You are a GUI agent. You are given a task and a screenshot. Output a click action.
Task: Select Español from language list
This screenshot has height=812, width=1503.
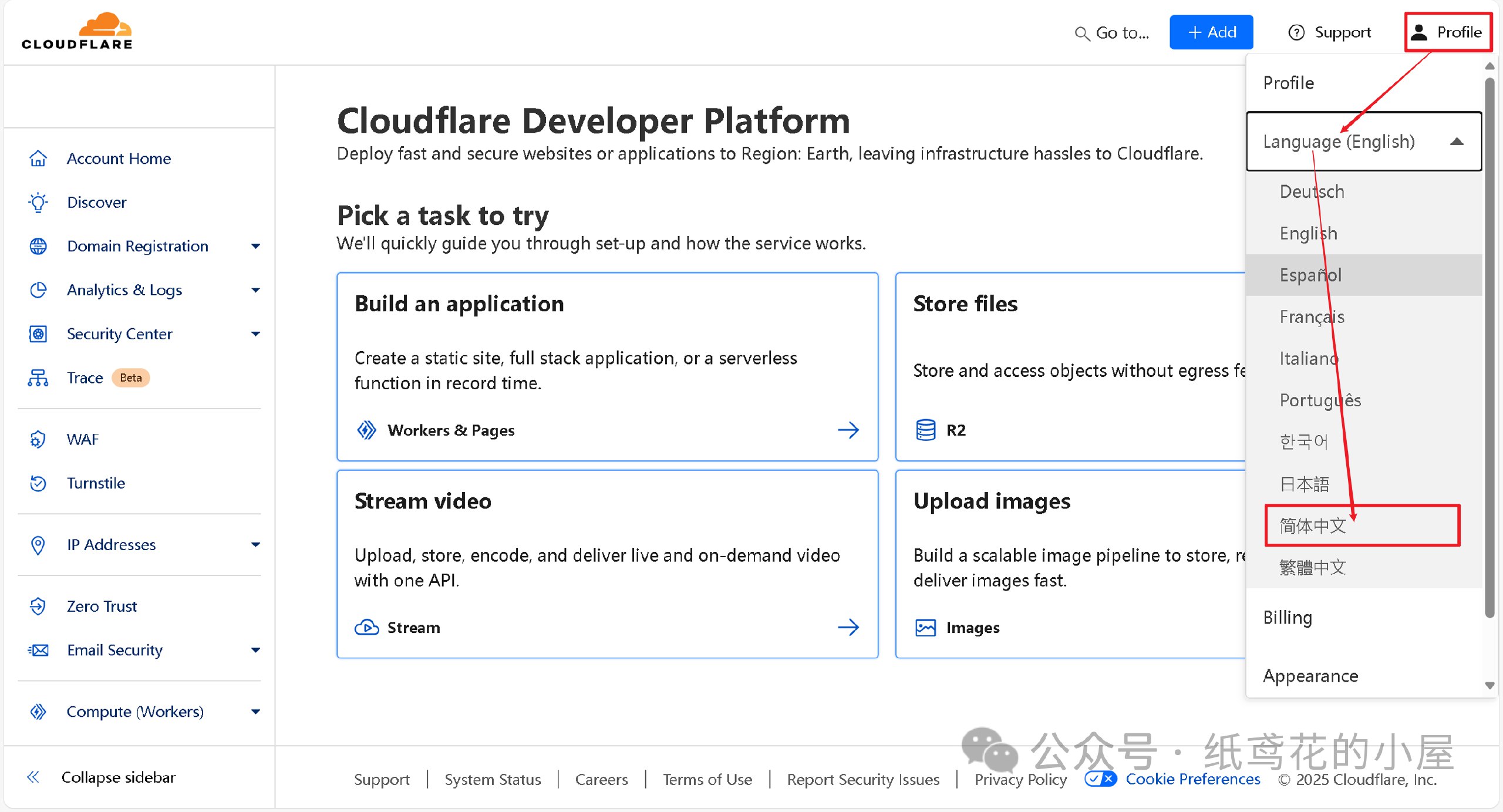click(1364, 275)
